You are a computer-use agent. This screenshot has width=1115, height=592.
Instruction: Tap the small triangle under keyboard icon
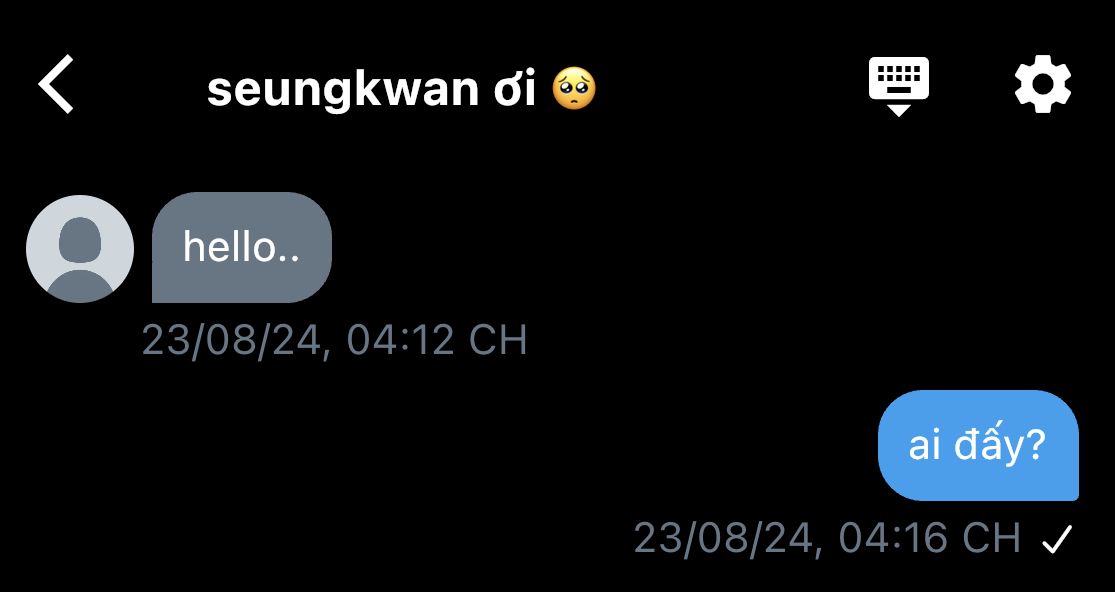(x=899, y=109)
